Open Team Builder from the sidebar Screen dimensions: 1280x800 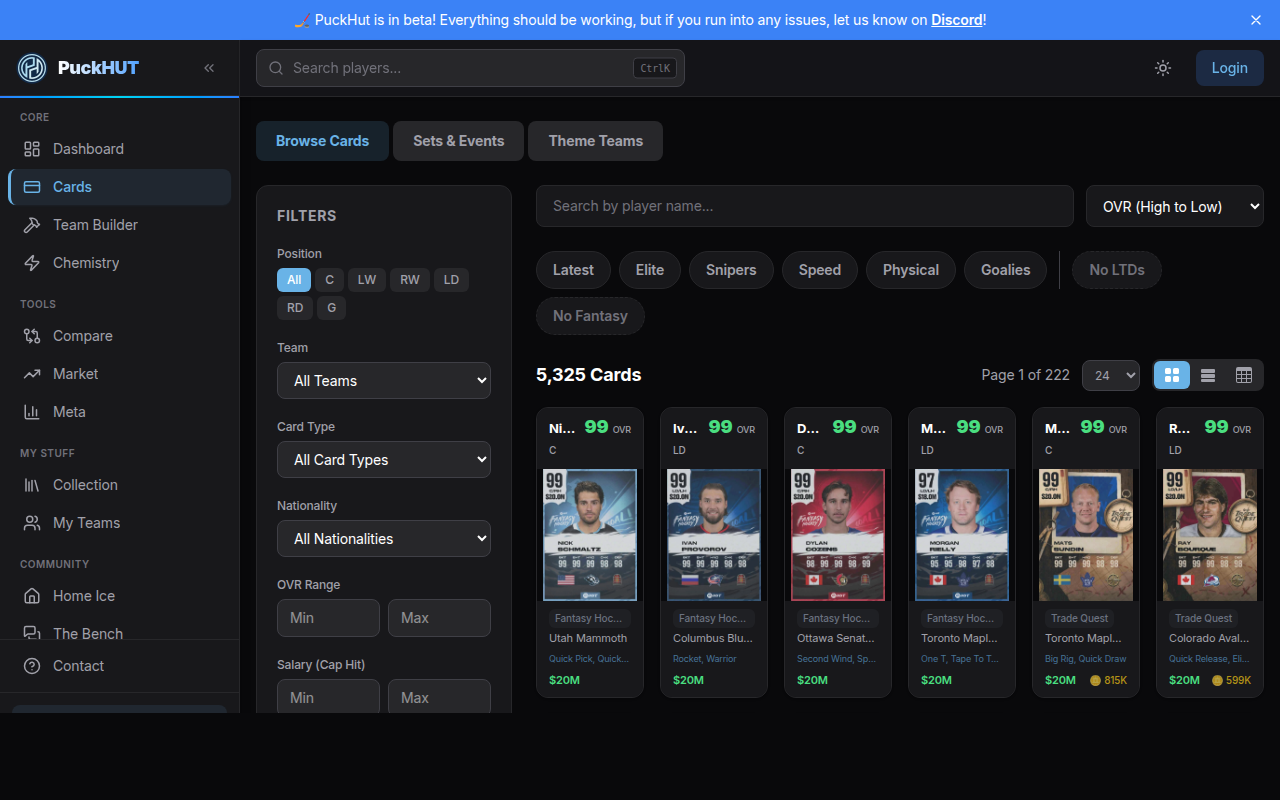95,225
